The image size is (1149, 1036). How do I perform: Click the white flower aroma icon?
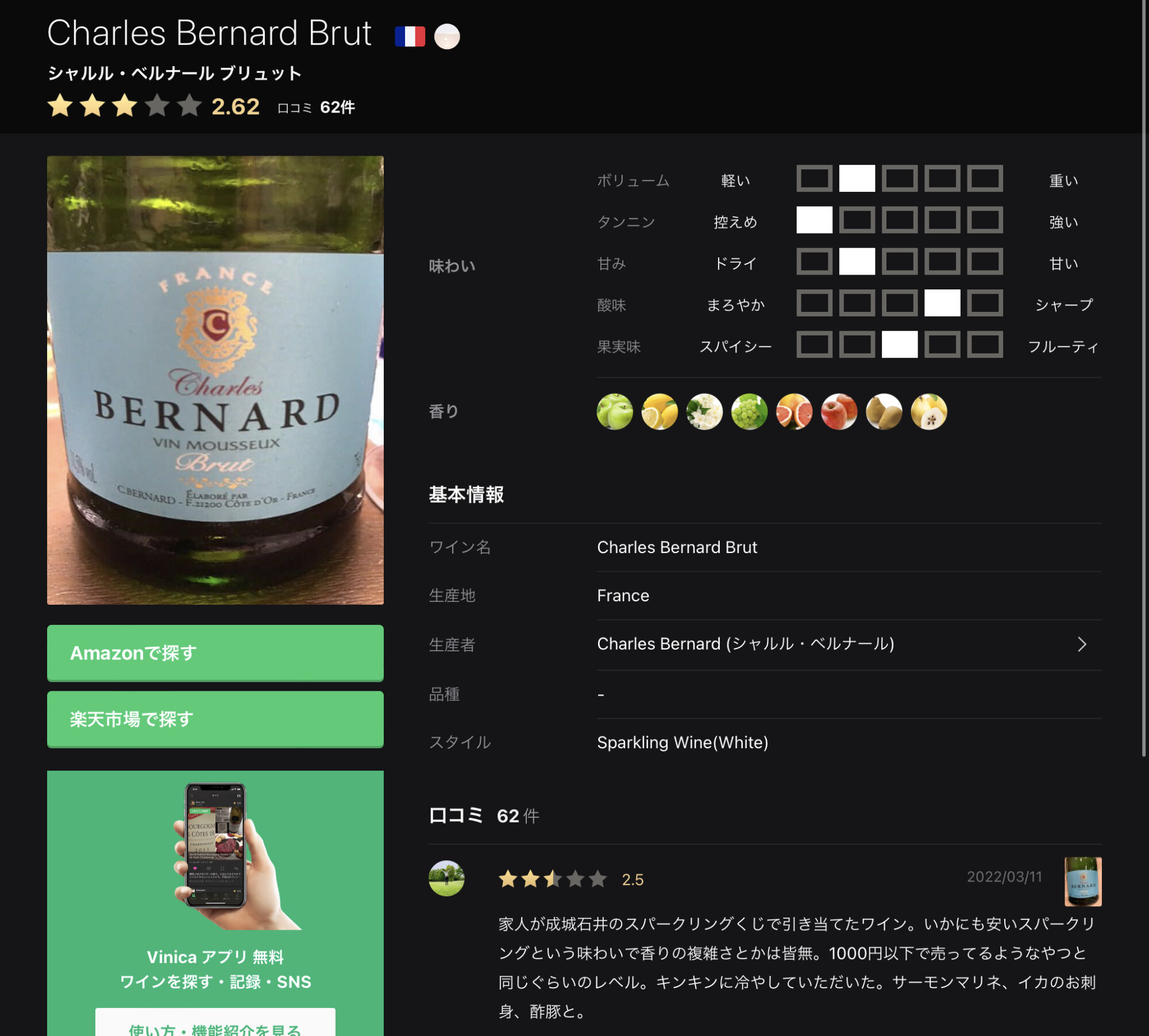[704, 411]
